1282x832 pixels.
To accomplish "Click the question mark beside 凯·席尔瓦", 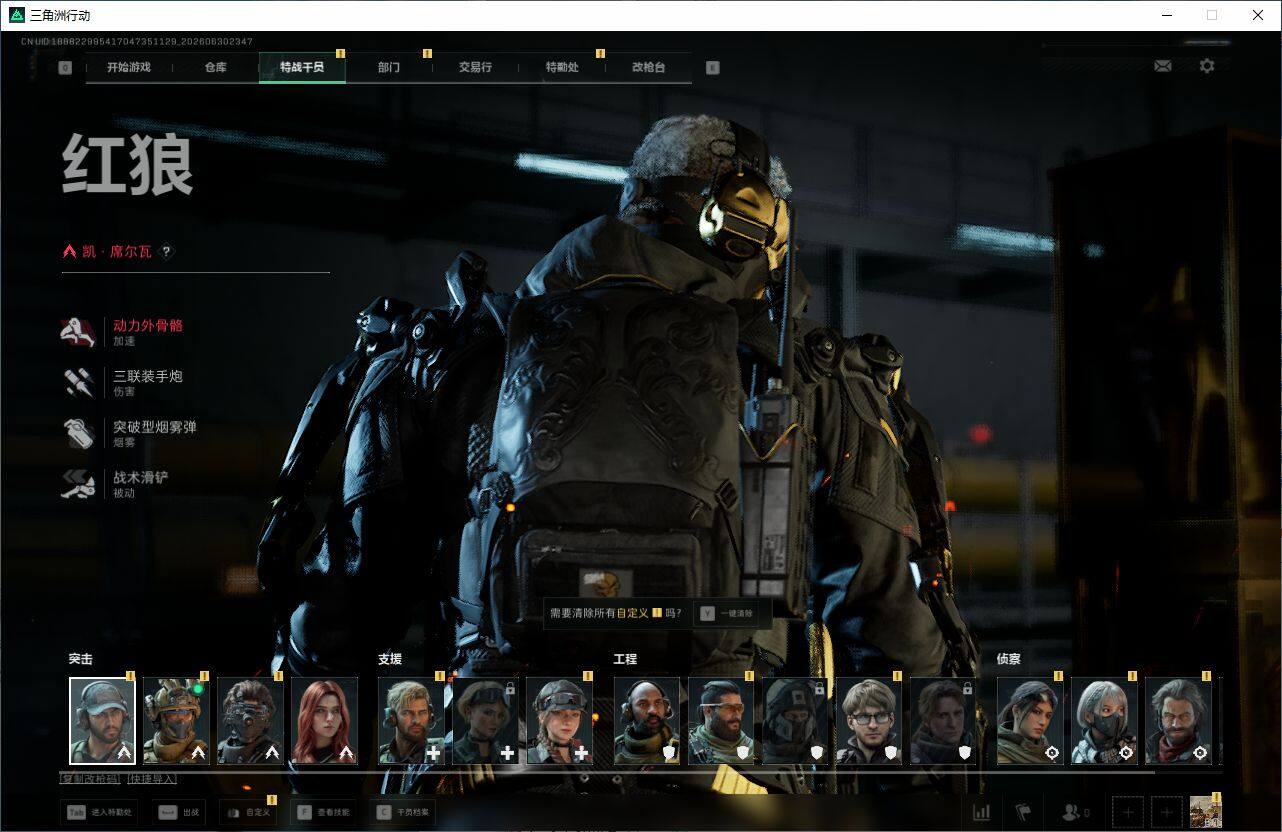I will [x=166, y=252].
